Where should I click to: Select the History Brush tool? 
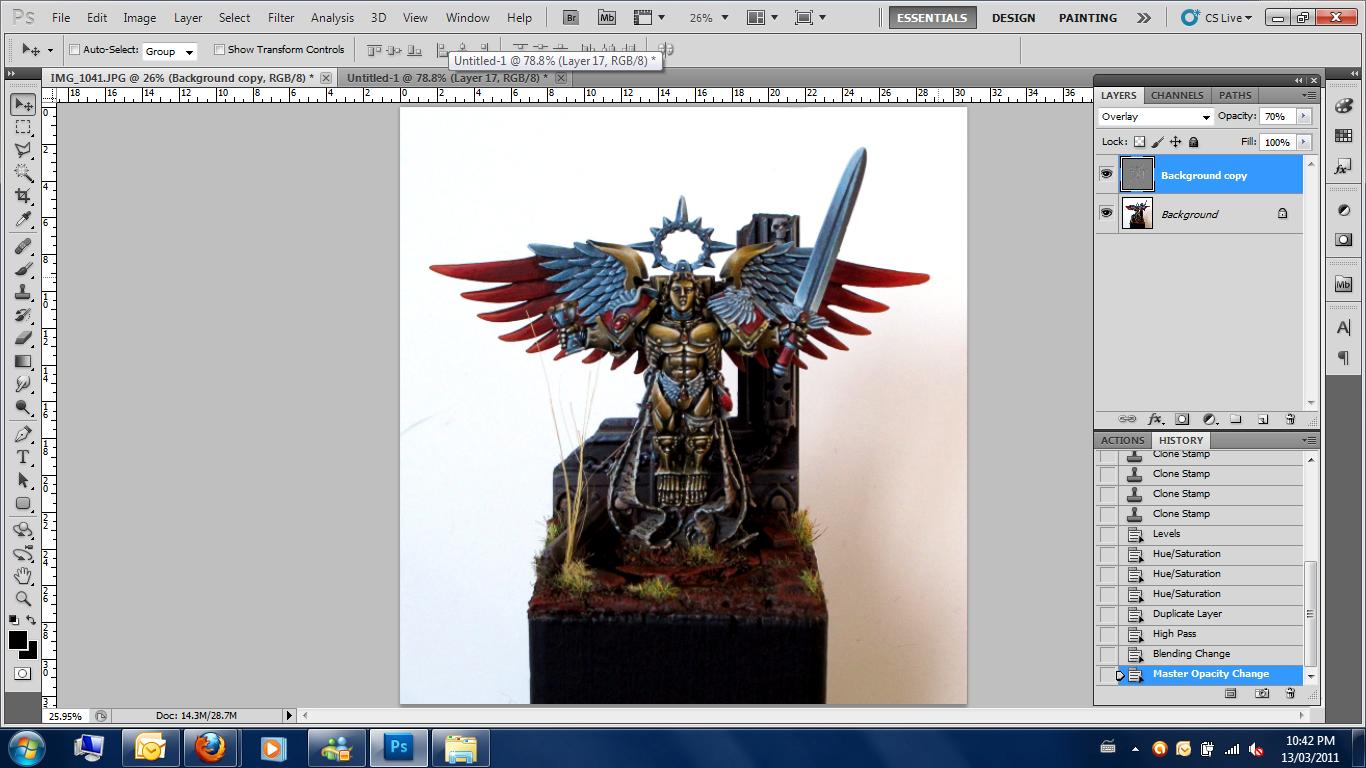[23, 315]
